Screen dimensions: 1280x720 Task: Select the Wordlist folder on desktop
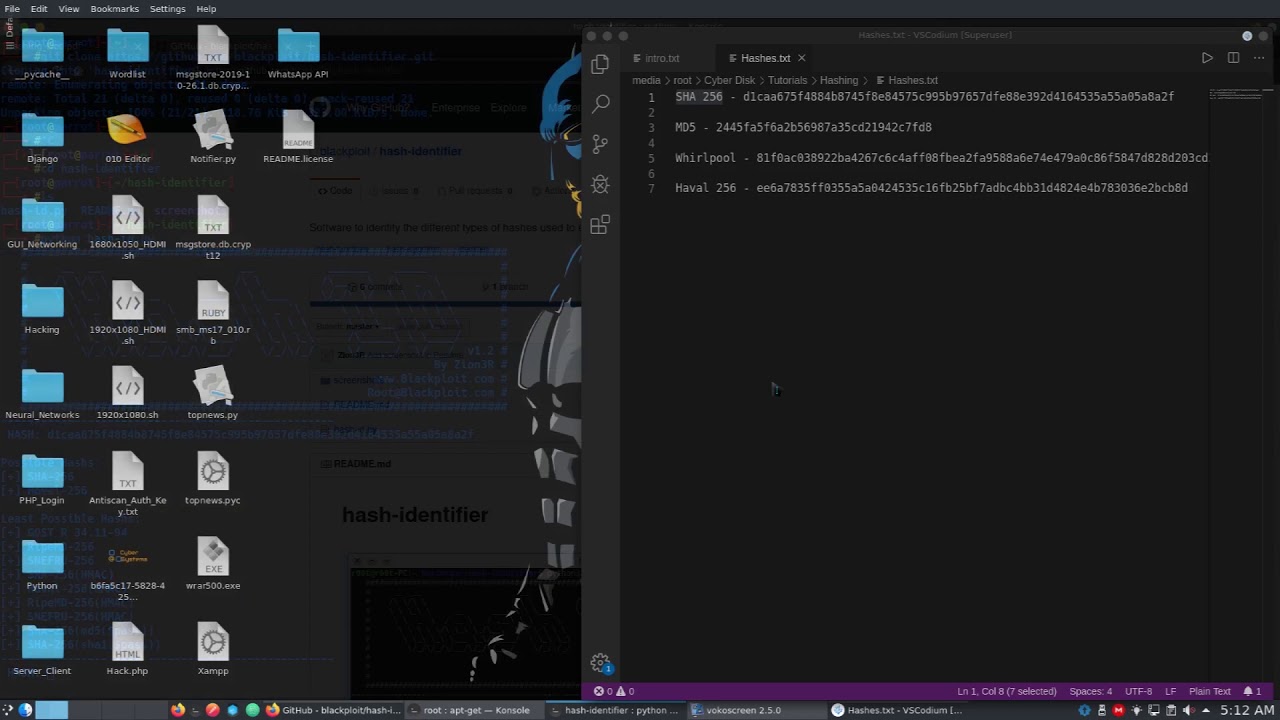(128, 54)
